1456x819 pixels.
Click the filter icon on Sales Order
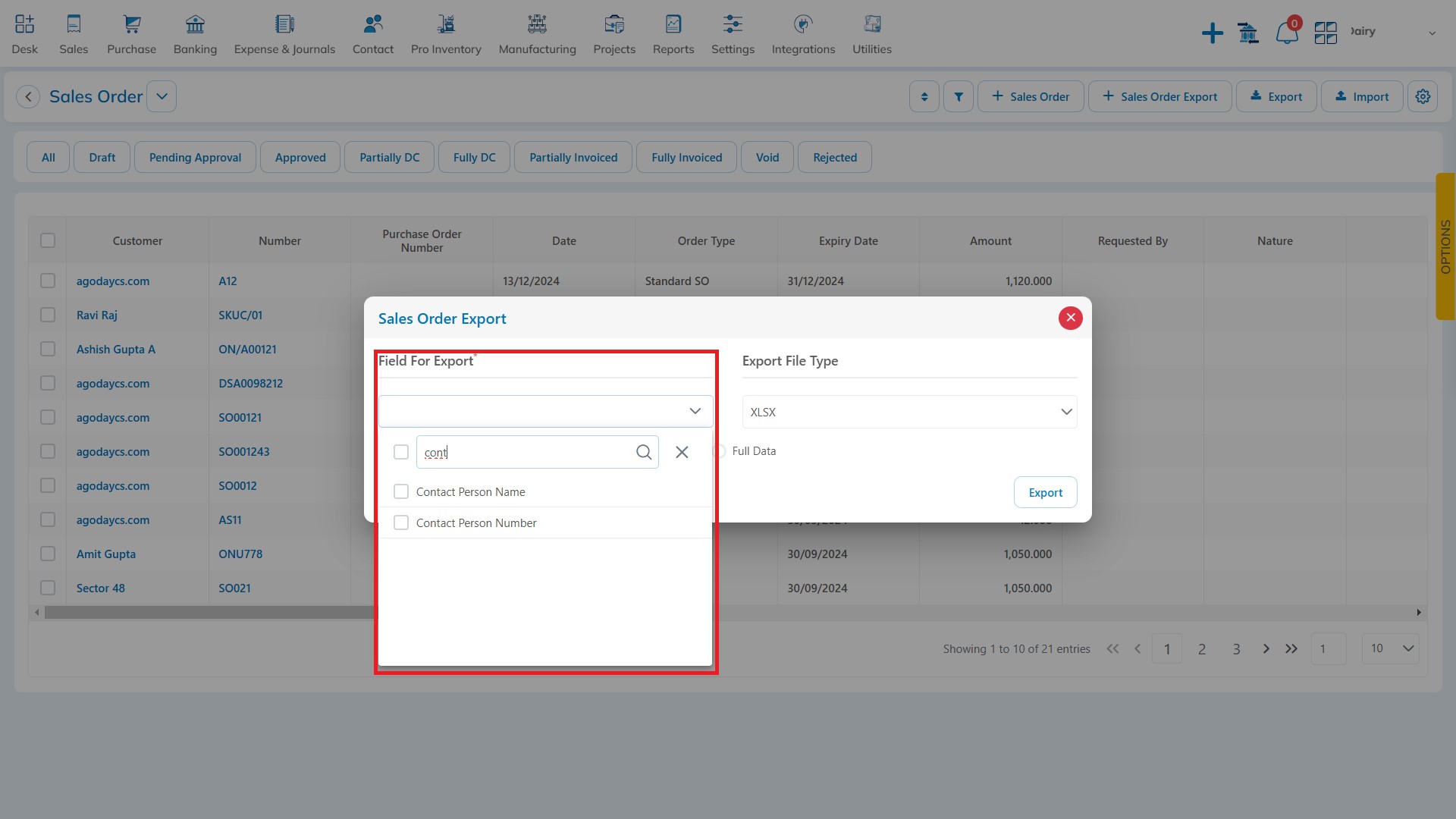(958, 96)
